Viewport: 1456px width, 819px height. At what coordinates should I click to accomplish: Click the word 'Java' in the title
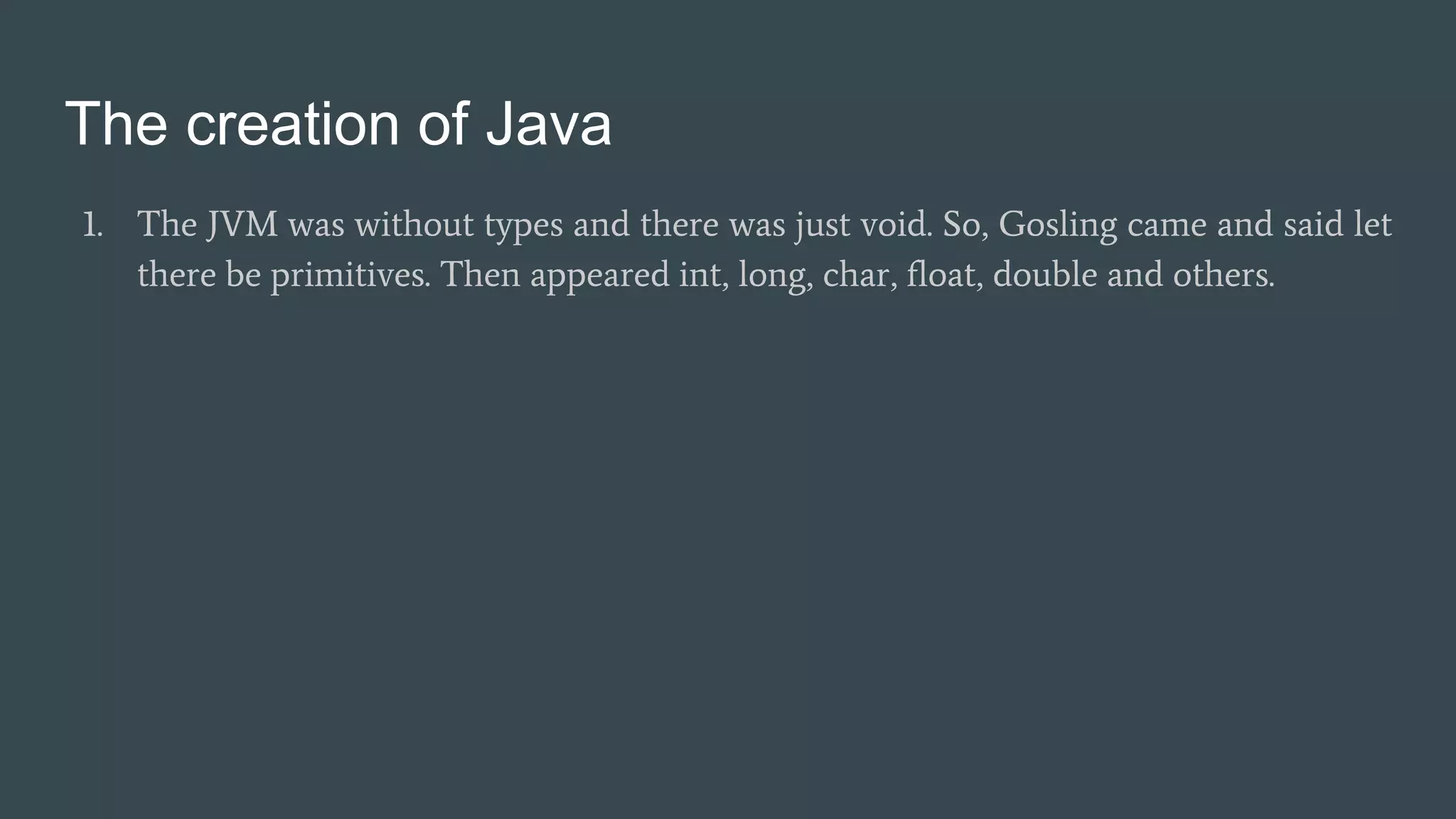(548, 124)
